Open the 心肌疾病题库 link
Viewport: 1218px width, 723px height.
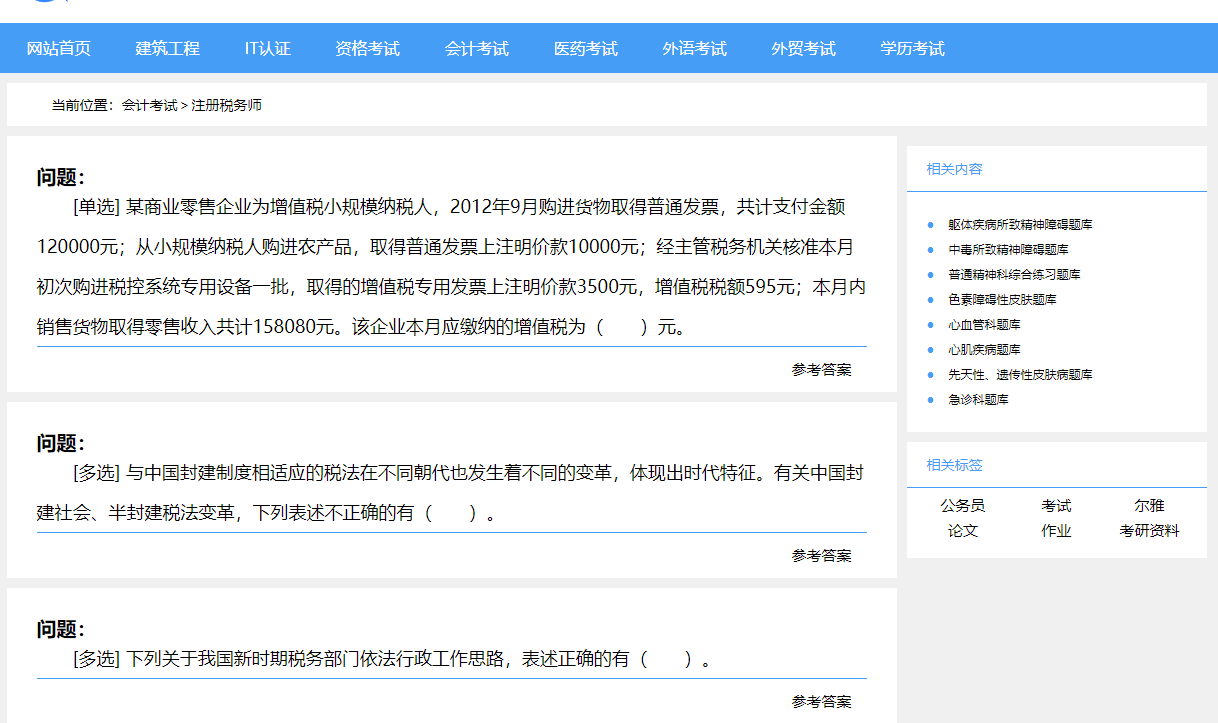point(985,350)
